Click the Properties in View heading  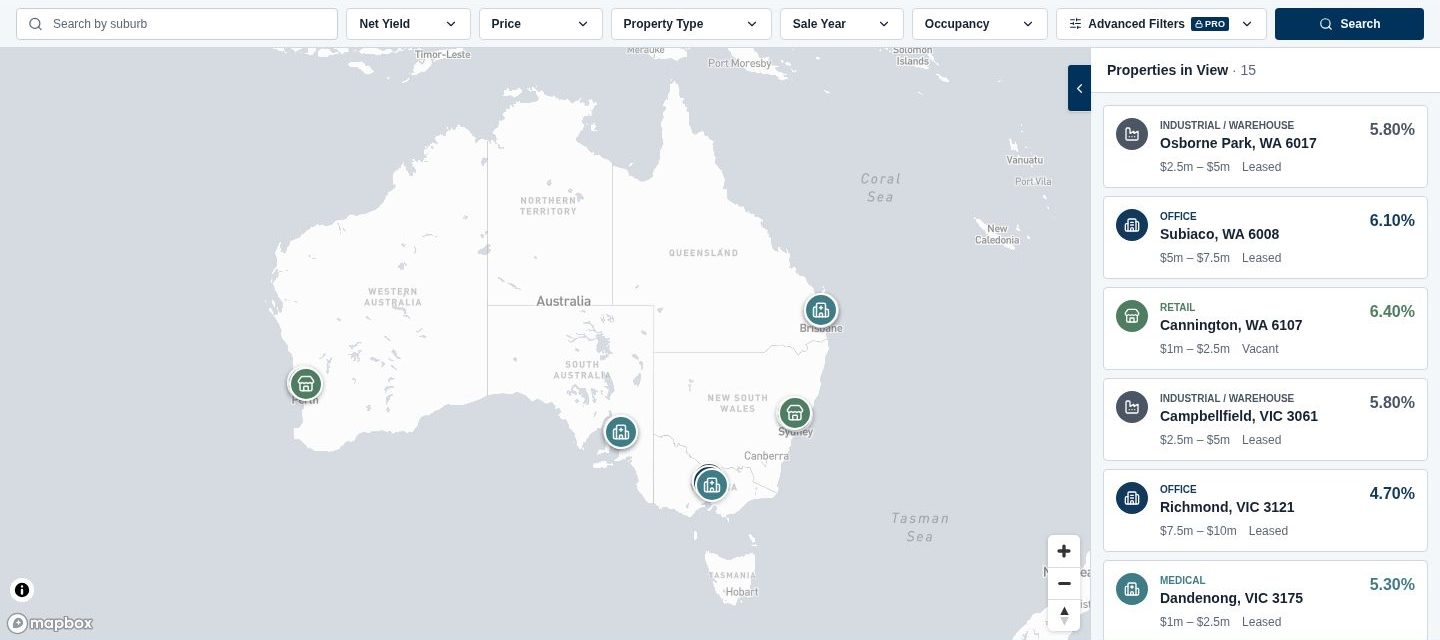tap(1167, 70)
